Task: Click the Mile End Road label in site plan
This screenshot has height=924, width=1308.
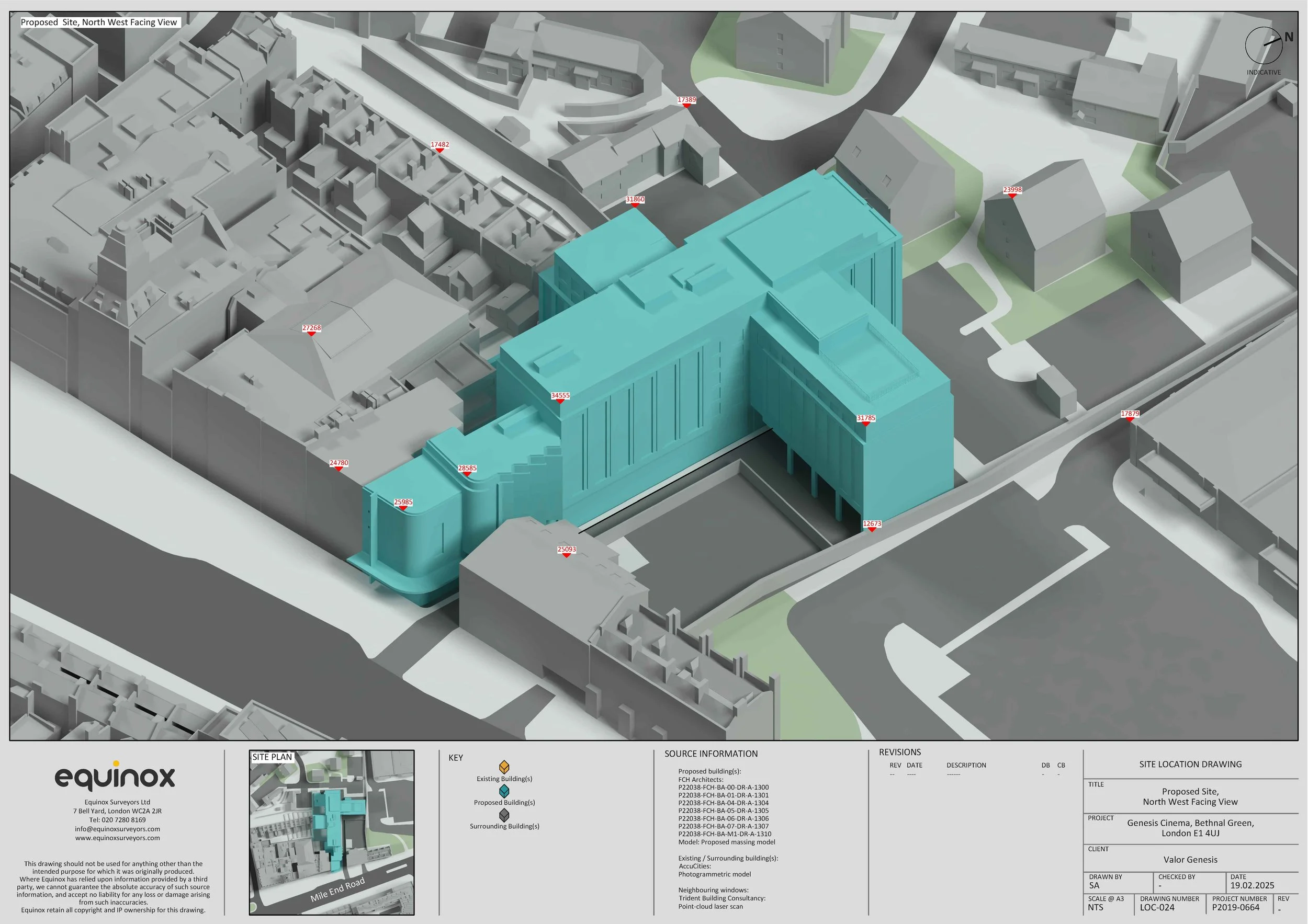Action: click(337, 889)
